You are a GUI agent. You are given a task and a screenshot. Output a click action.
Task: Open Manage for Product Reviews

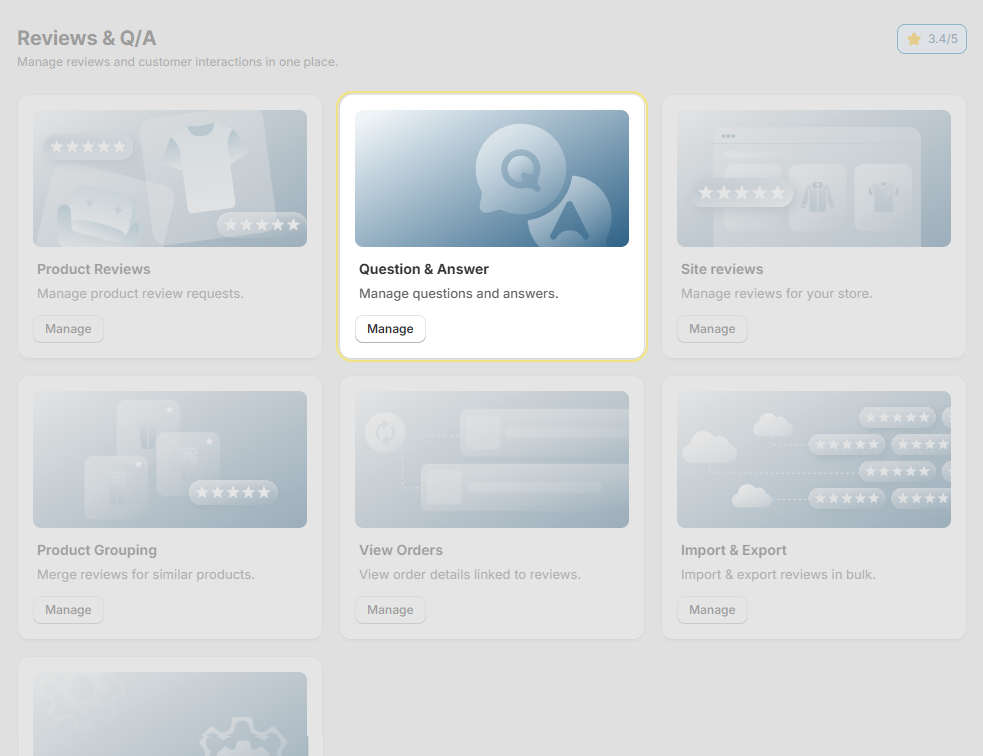pos(68,329)
